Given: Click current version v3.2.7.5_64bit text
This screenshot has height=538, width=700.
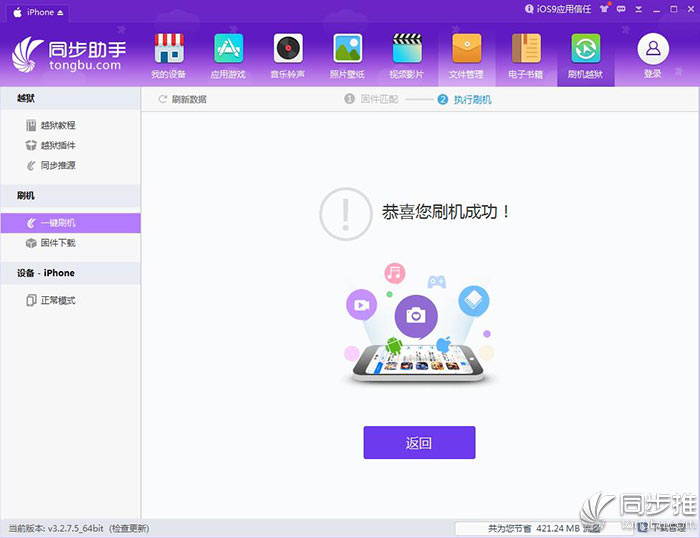Looking at the screenshot, I should (x=56, y=529).
